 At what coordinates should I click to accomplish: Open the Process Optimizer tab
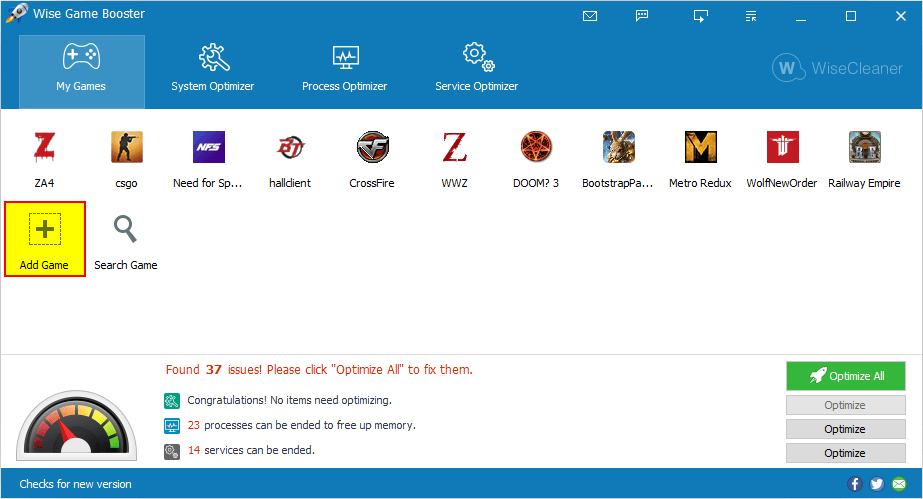pos(344,68)
